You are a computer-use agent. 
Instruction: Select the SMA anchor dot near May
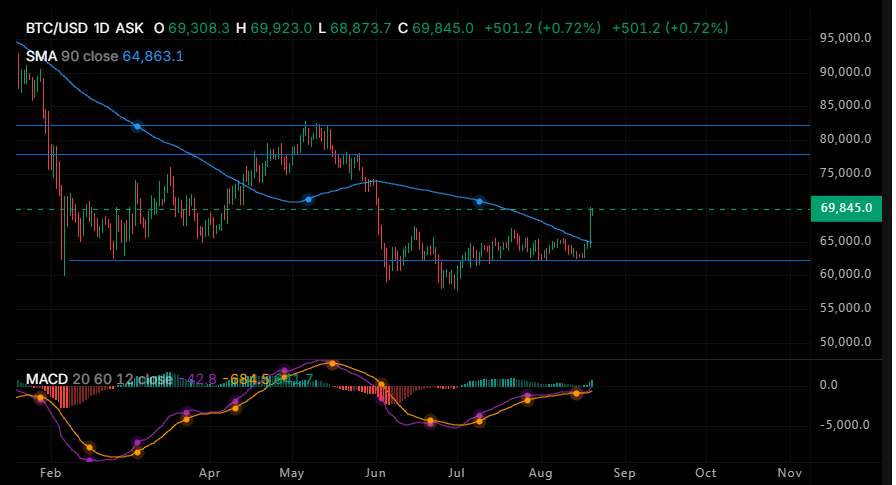click(309, 199)
